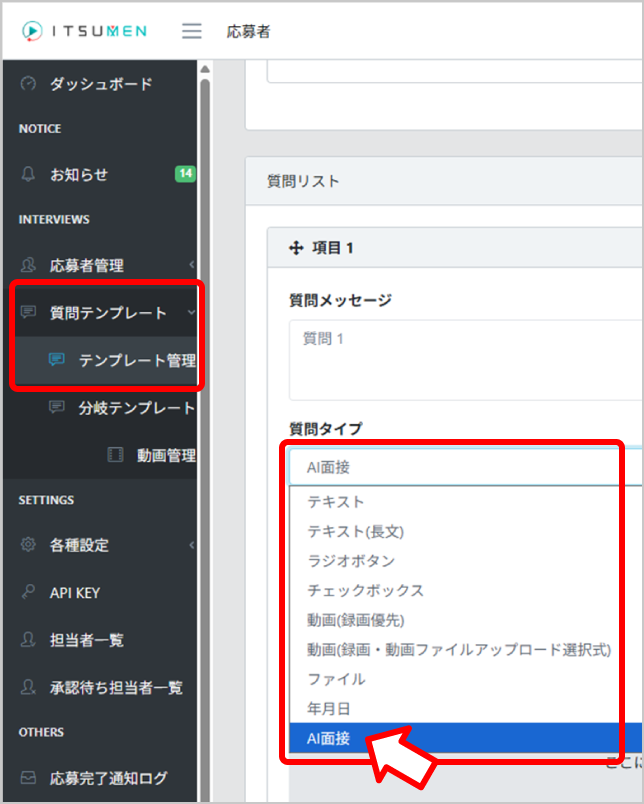Screen dimensions: 644x804
Task: Collapse the 質問テンプレート submenu
Action: click(x=190, y=313)
